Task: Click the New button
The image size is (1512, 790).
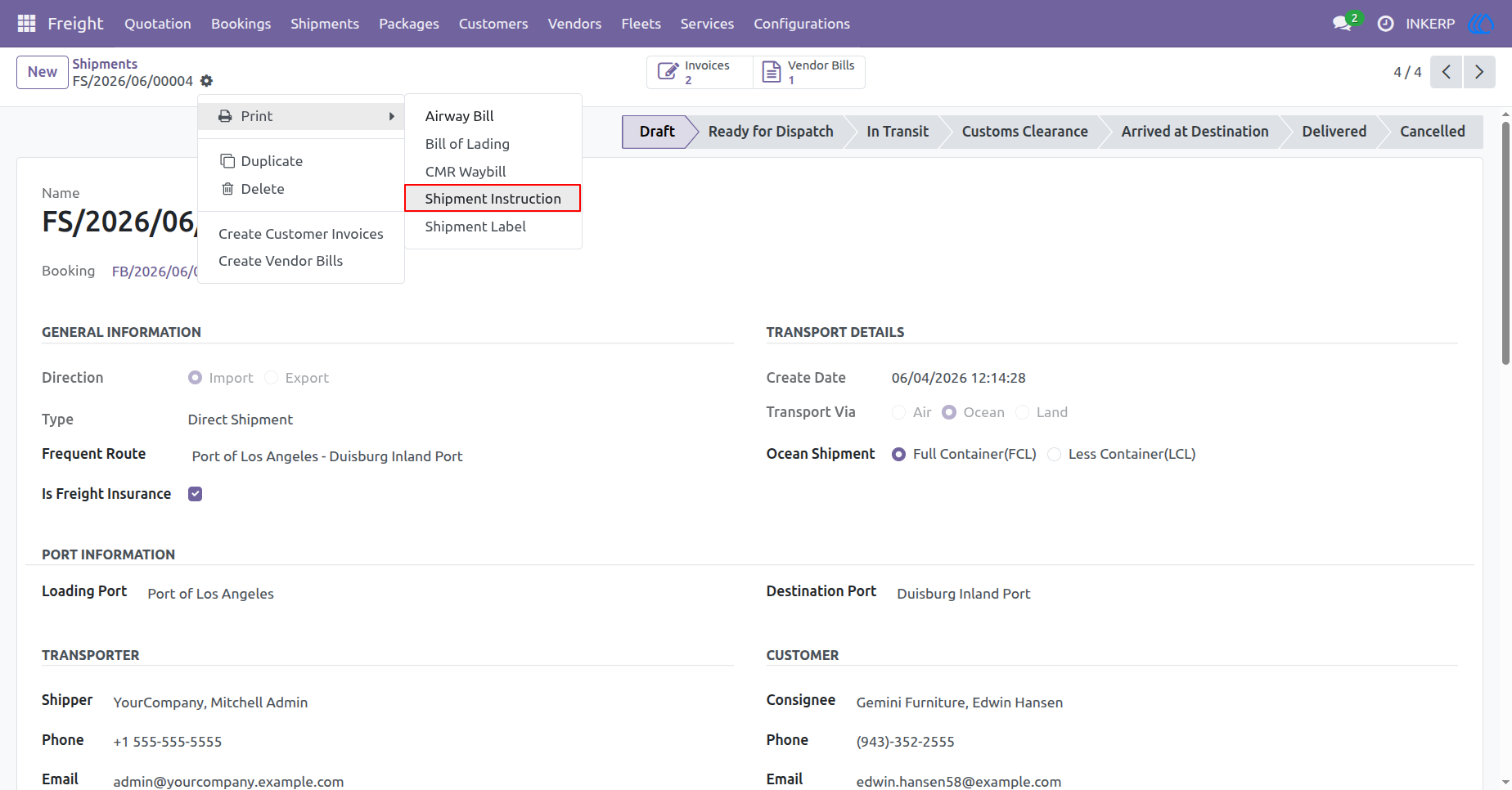Action: tap(43, 72)
